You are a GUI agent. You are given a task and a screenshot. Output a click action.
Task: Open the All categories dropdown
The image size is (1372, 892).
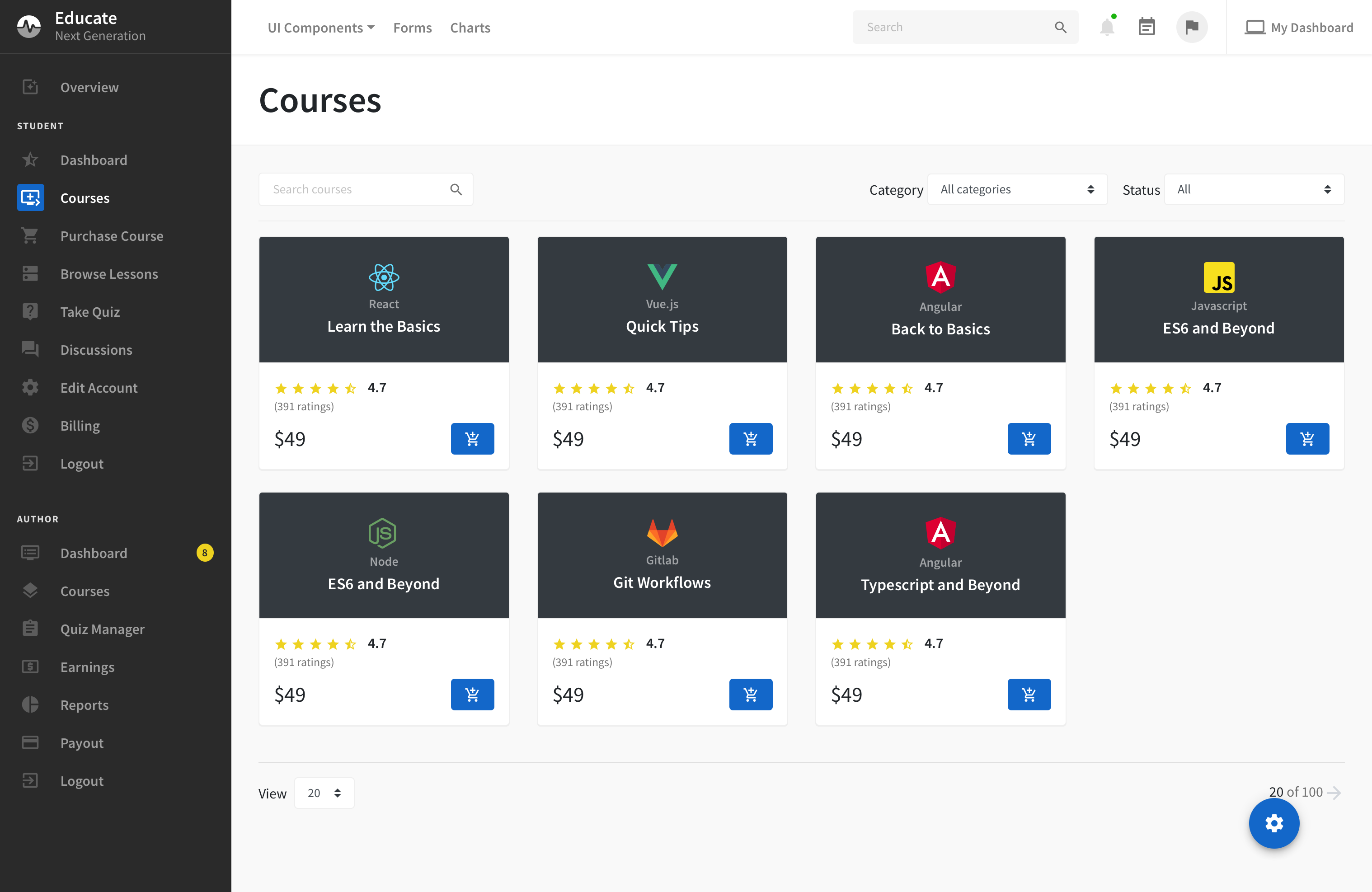(x=1017, y=189)
